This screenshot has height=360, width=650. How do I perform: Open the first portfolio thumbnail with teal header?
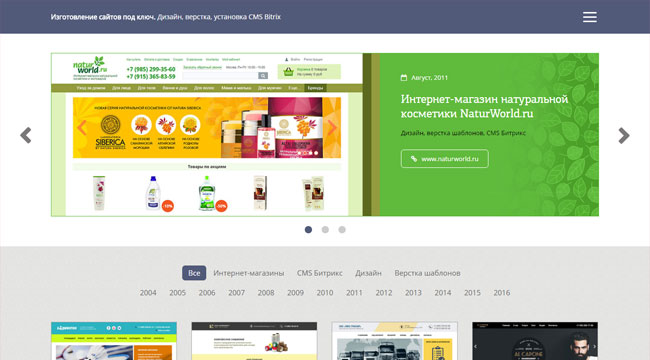(114, 341)
